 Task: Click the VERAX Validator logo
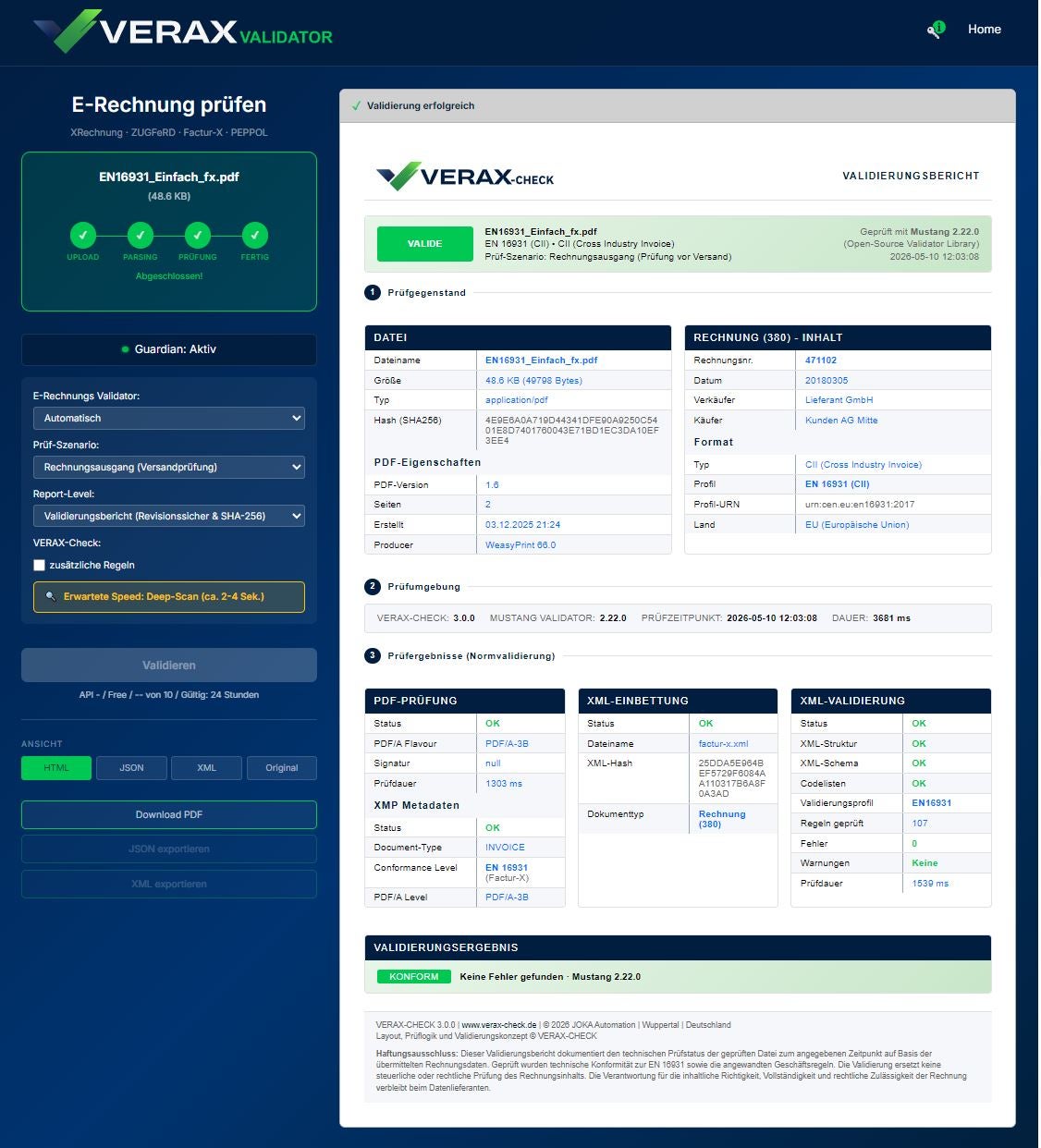click(x=183, y=31)
